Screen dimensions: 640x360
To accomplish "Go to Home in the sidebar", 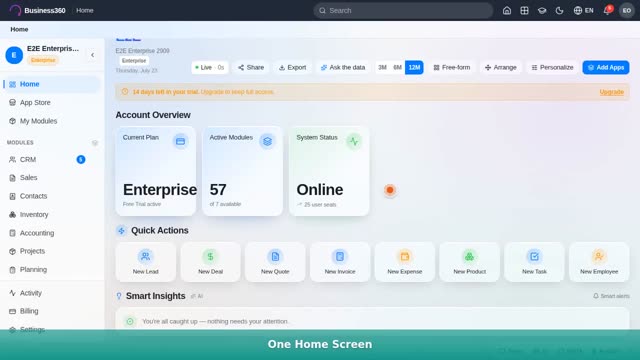I will tap(51, 84).
